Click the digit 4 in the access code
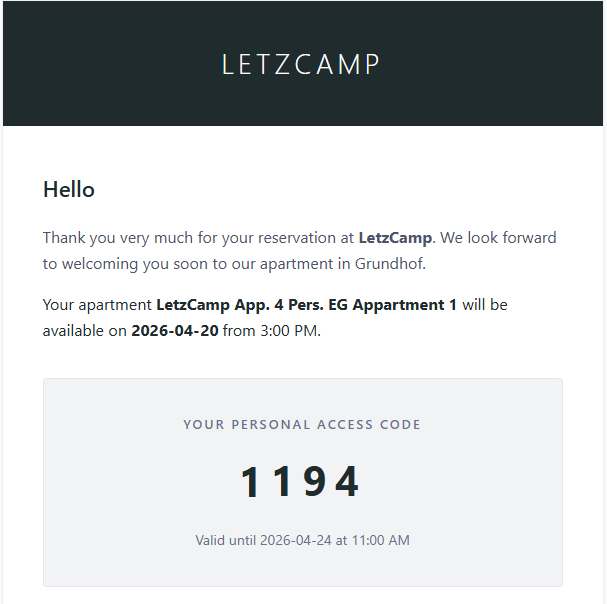Viewport: 607px width, 604px height. [x=347, y=483]
